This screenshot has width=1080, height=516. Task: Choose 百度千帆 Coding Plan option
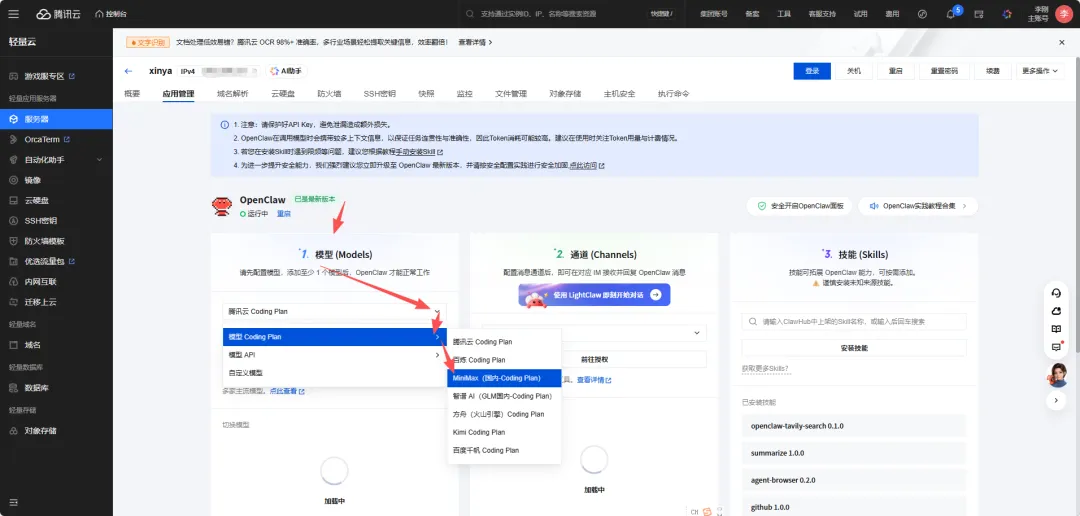point(504,450)
